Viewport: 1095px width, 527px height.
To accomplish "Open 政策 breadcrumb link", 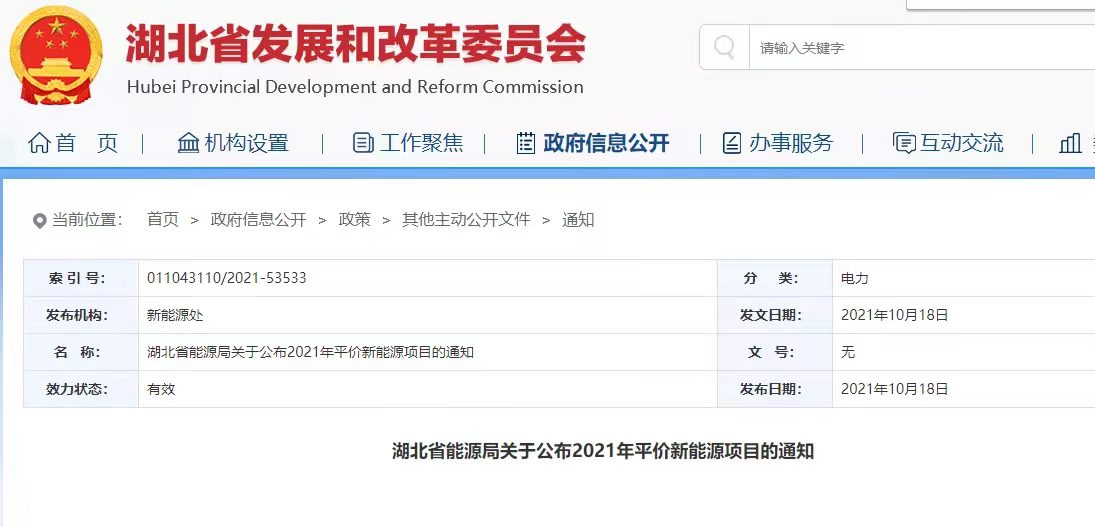I will coord(354,219).
